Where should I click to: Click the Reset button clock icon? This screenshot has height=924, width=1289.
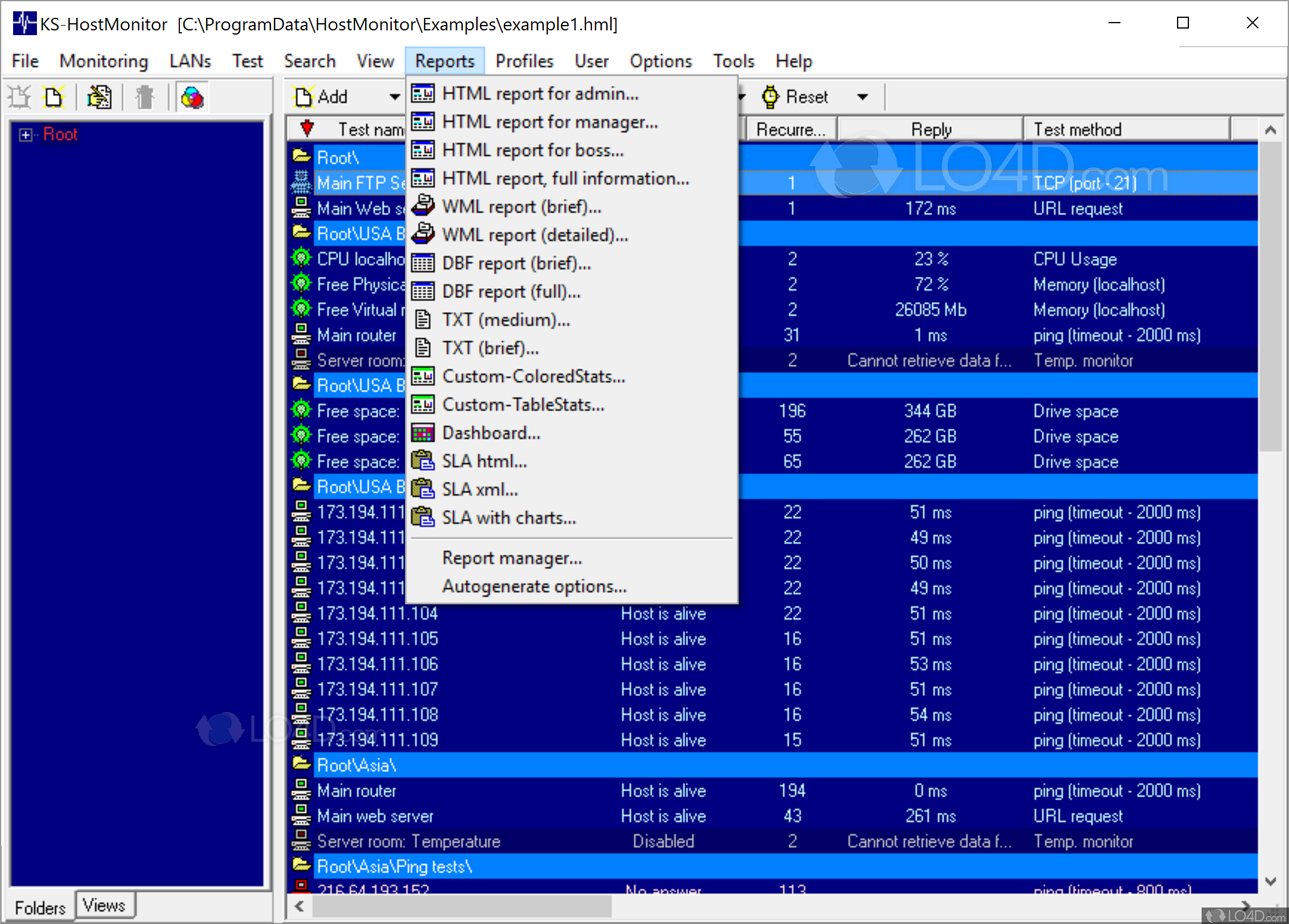tap(770, 97)
